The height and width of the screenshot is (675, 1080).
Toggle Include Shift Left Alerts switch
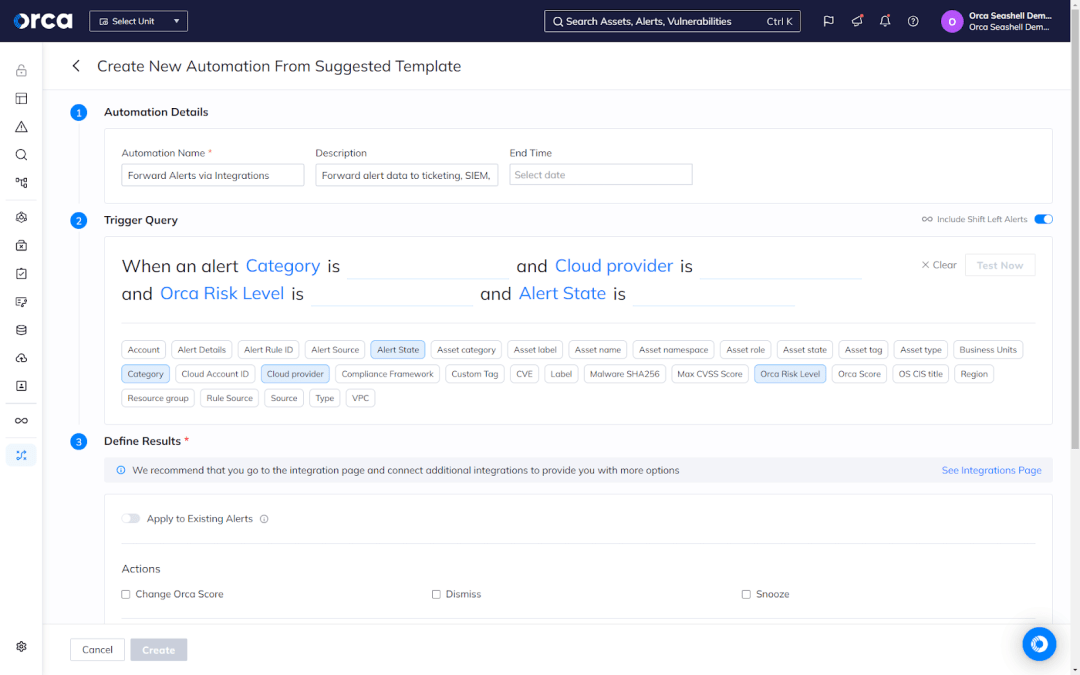tap(1043, 219)
